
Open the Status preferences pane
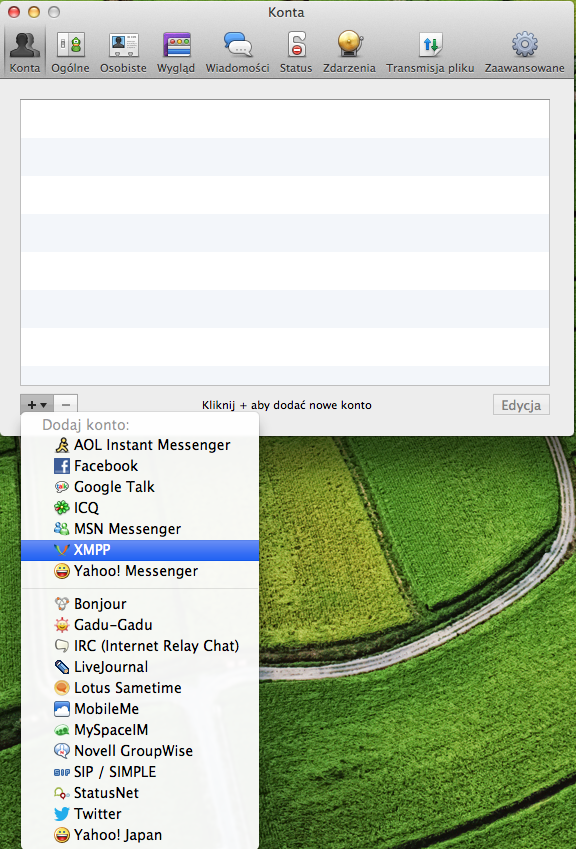point(296,52)
